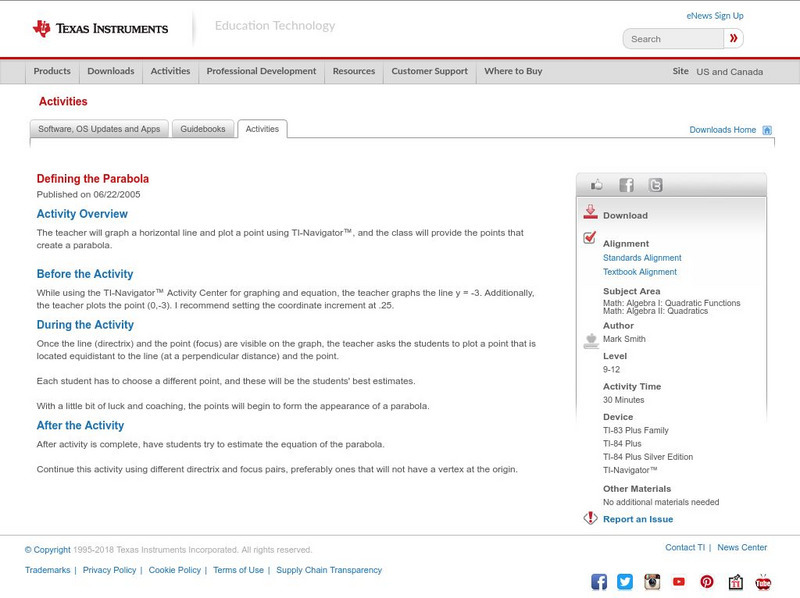The image size is (800, 598).
Task: Switch to Software, OS Updates and Apps tab
Action: (x=99, y=129)
